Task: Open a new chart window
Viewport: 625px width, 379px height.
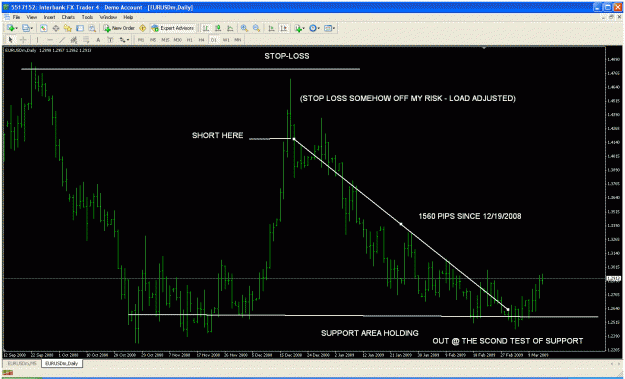Action: (10, 28)
